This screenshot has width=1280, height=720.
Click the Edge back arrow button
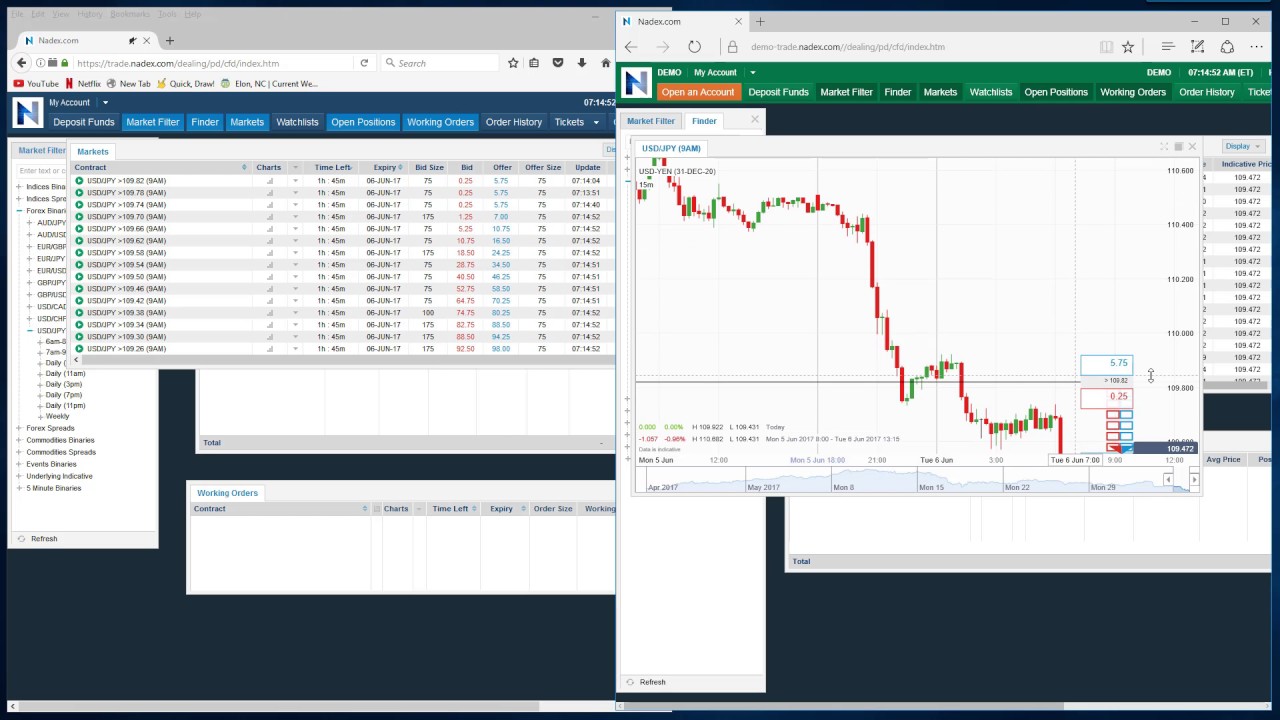pos(631,47)
